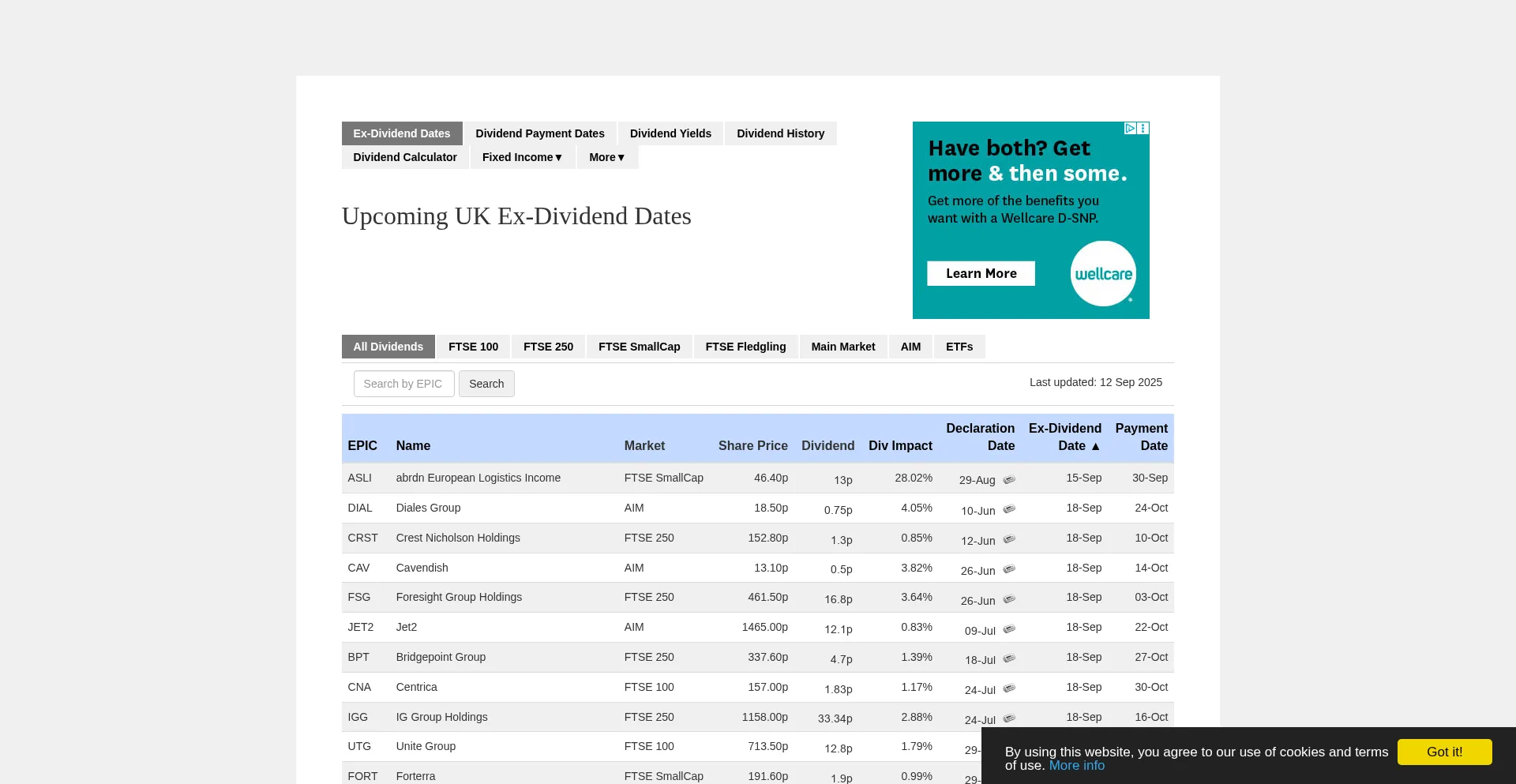Screen dimensions: 1516x784
Task: Click the IG Group Holdings name
Action: click(x=442, y=717)
